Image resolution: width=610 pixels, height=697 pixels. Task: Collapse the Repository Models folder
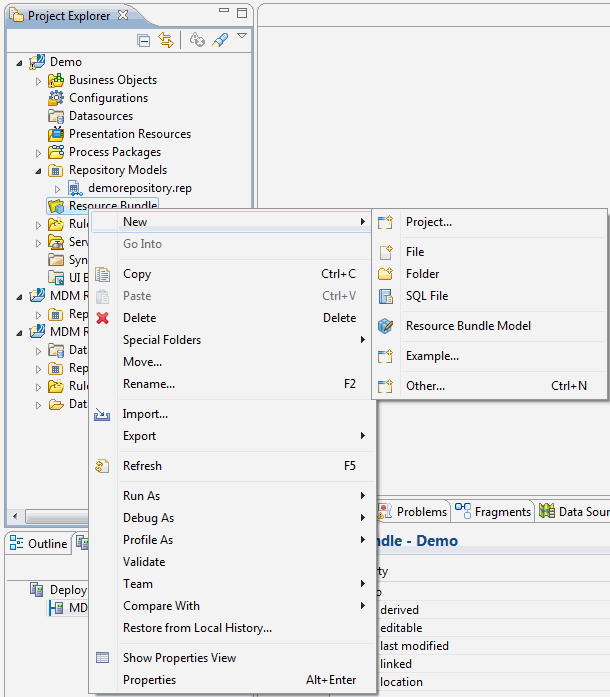[38, 171]
